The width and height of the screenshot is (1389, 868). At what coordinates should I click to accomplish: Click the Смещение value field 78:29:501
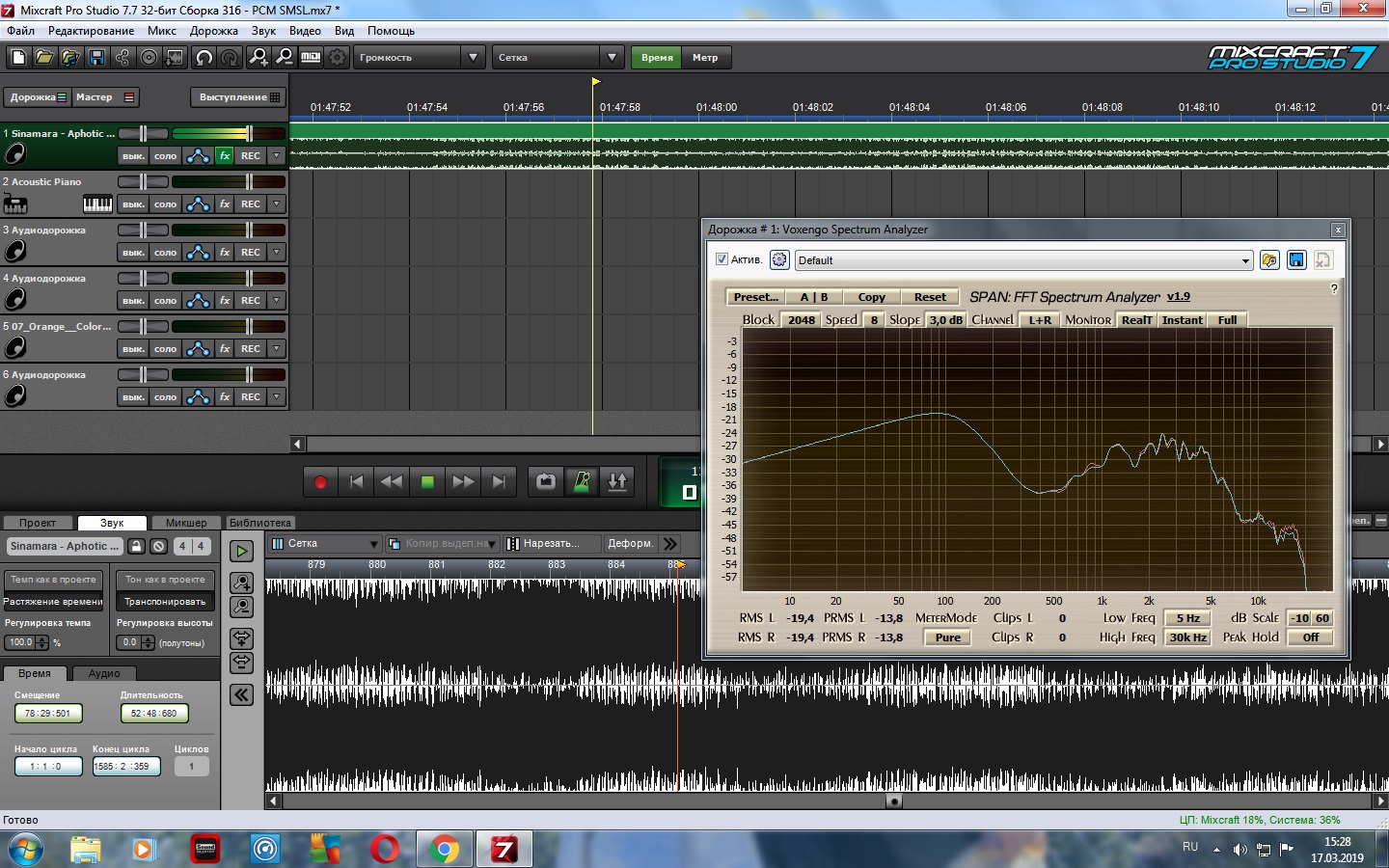click(48, 714)
